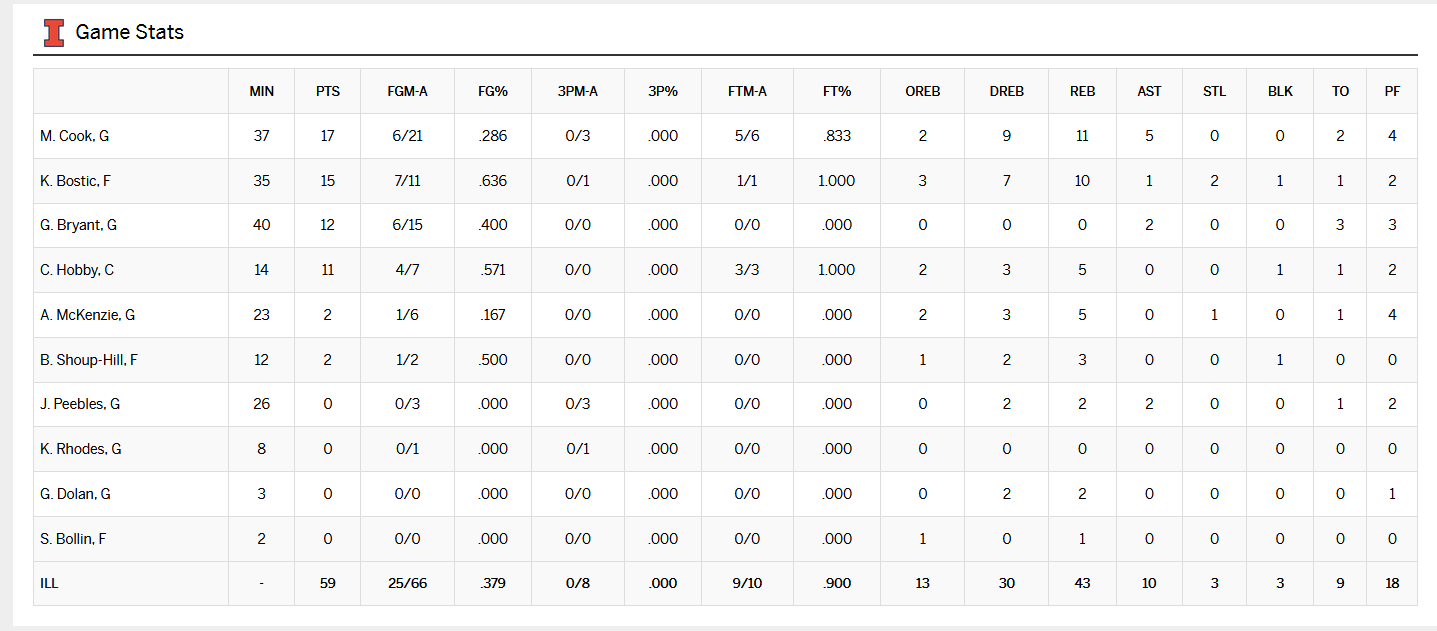Click player name M. Cook, G

75,136
